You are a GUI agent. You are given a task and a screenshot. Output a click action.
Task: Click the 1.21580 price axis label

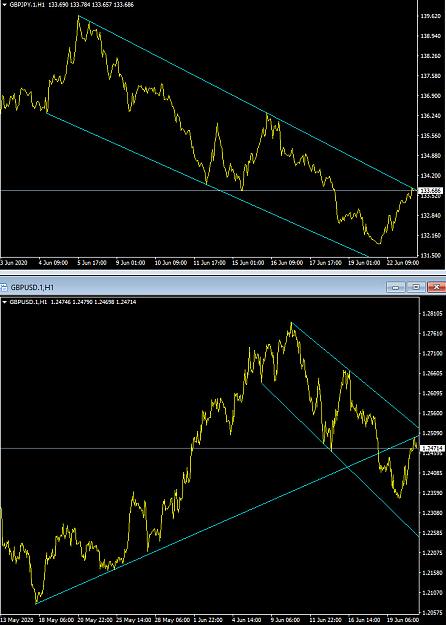tap(430, 573)
